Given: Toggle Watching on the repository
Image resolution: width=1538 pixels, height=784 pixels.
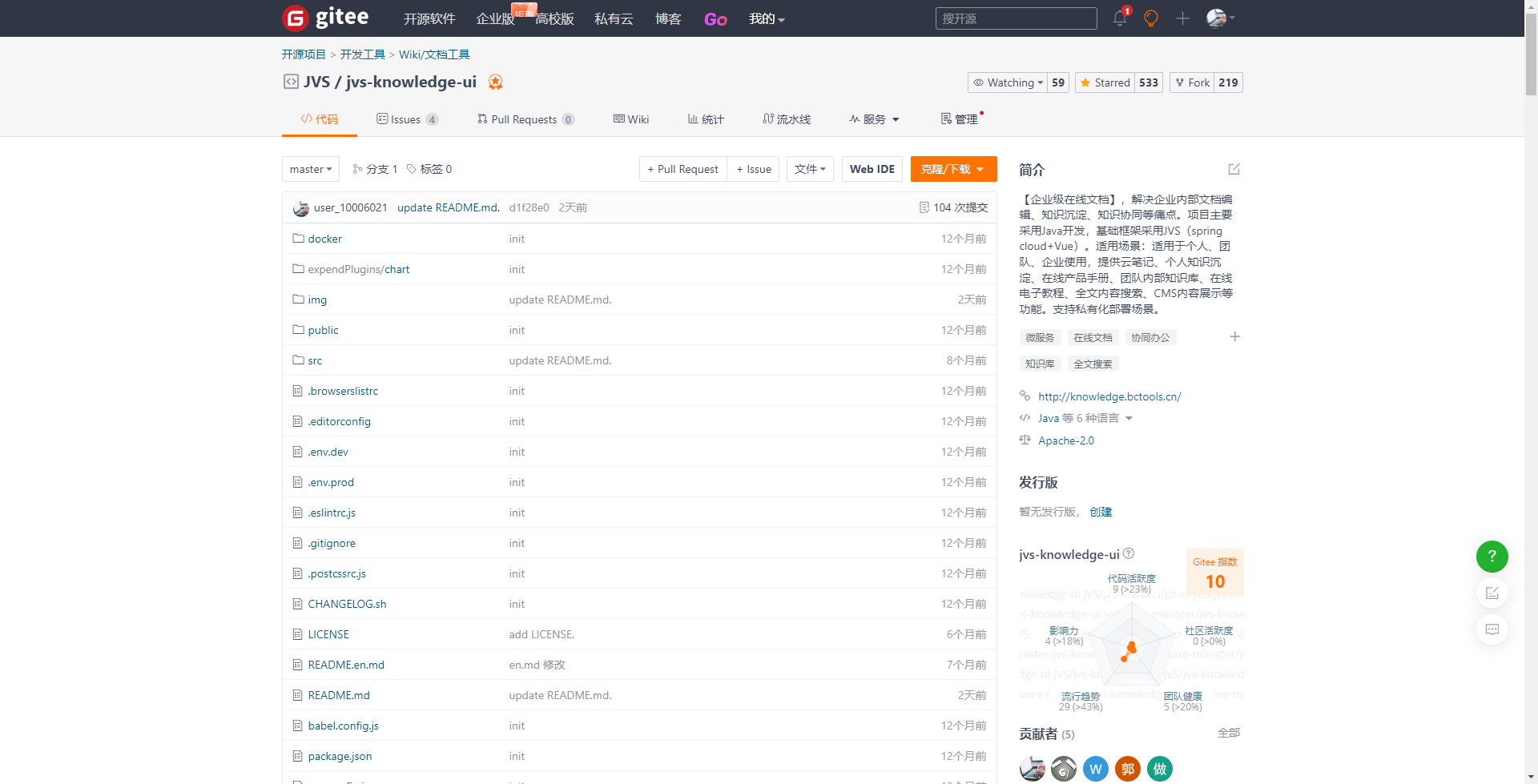Looking at the screenshot, I should click(1009, 82).
